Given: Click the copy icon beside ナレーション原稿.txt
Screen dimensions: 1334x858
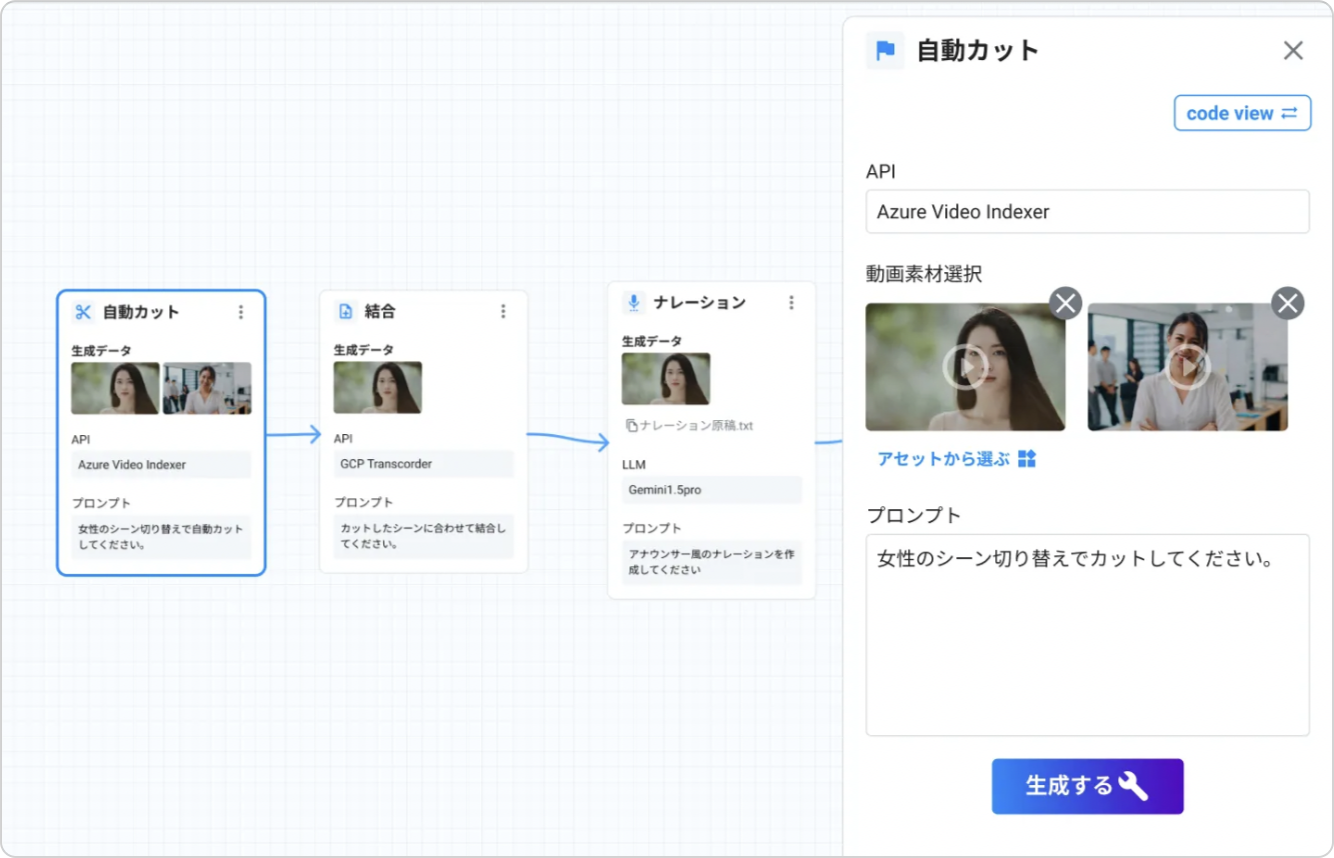Looking at the screenshot, I should [x=632, y=426].
